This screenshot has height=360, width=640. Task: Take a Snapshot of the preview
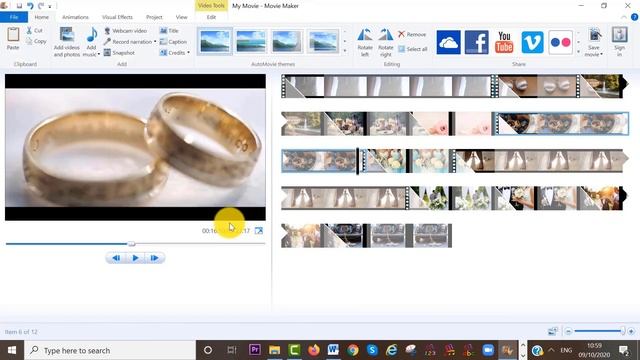point(119,53)
